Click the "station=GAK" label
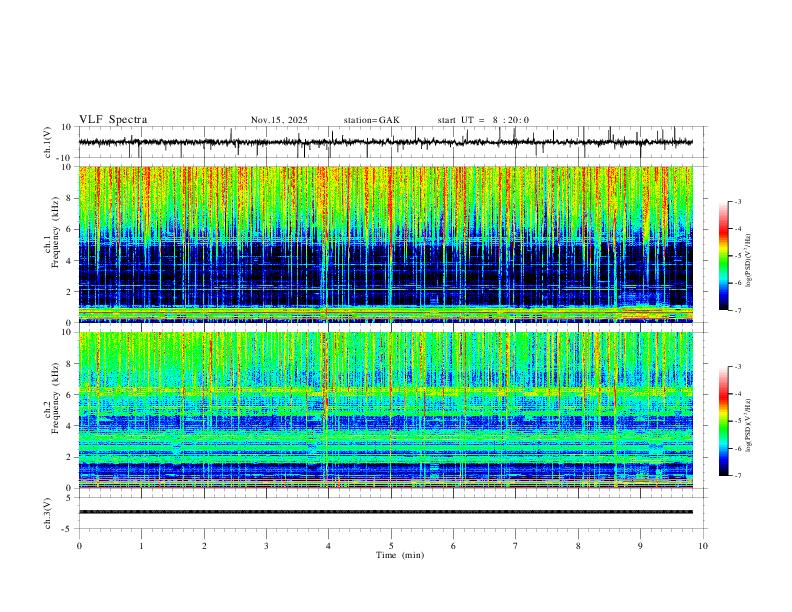 371,120
